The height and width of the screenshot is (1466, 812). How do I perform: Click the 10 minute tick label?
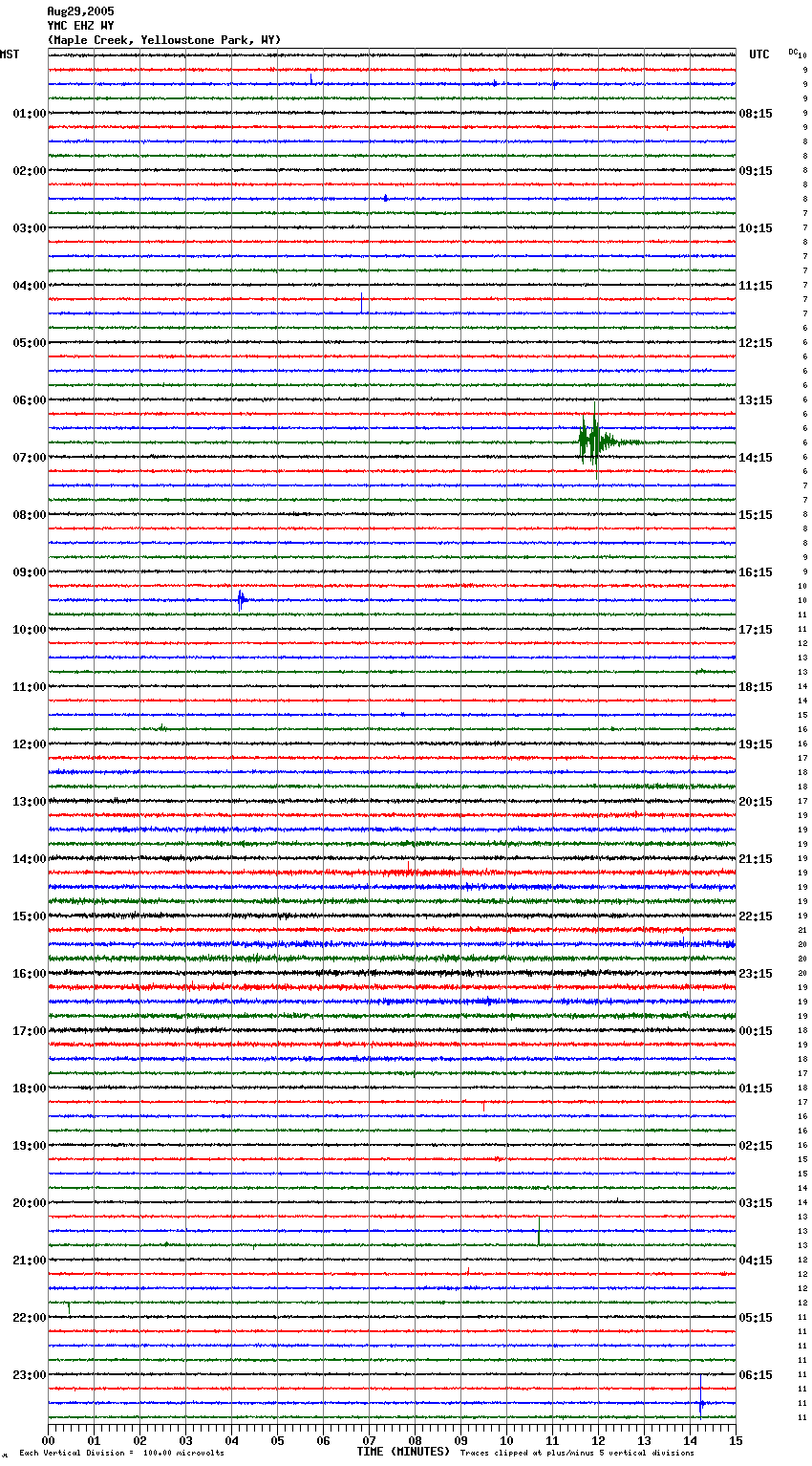[x=506, y=1440]
